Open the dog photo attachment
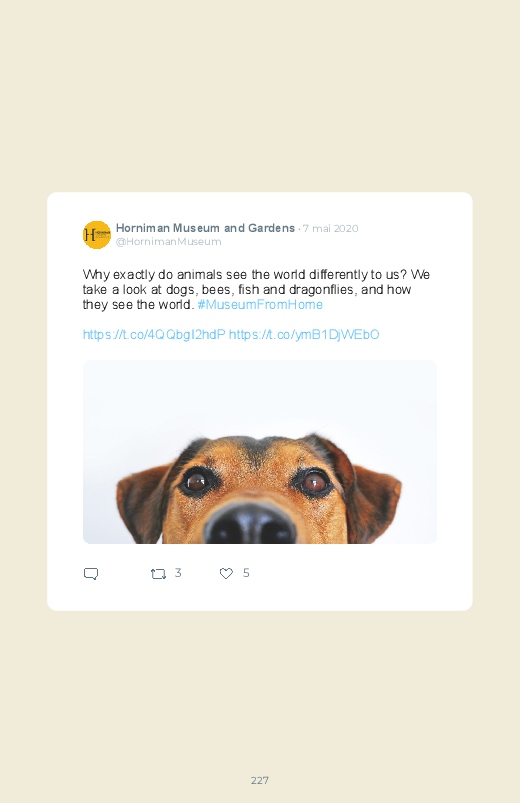This screenshot has width=520, height=803. click(260, 452)
